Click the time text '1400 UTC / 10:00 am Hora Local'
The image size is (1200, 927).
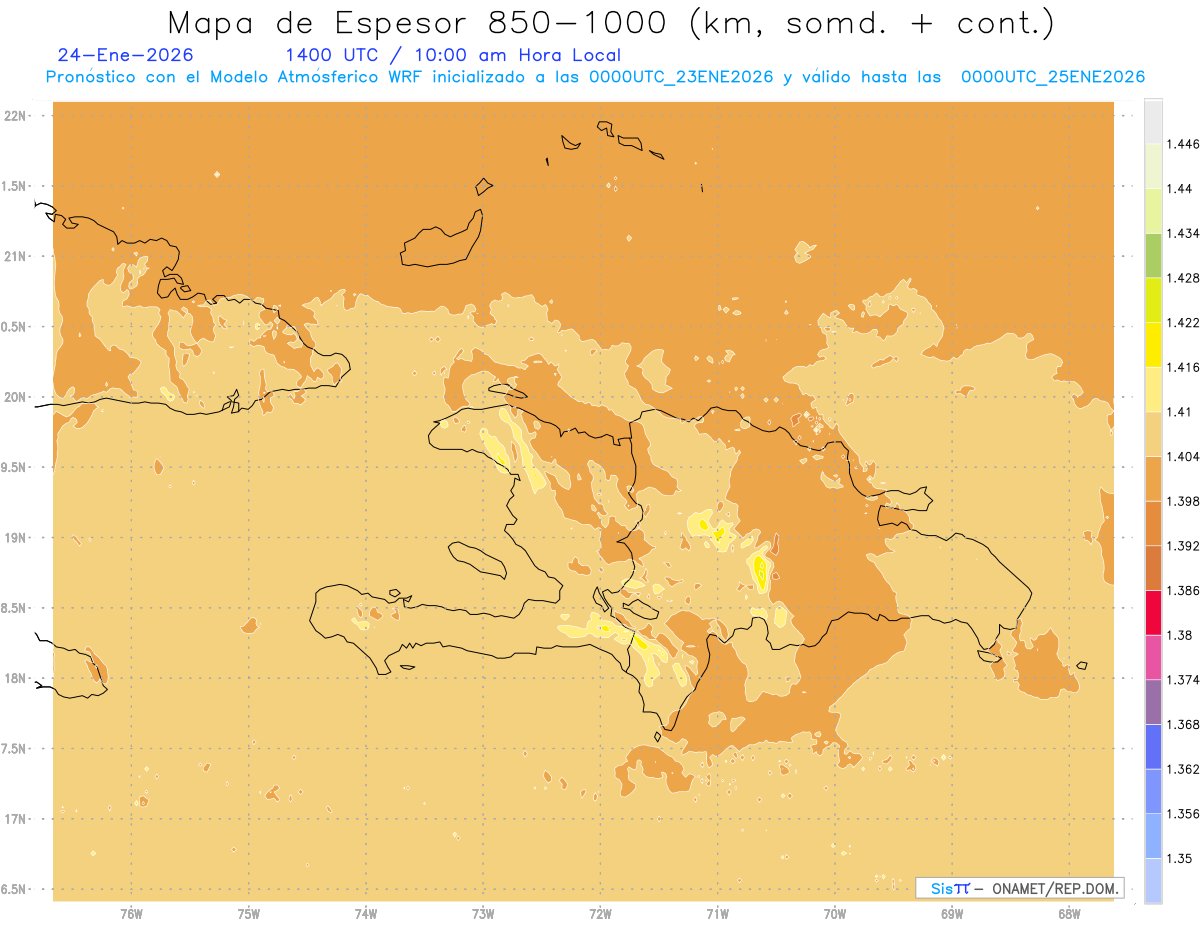pos(453,56)
